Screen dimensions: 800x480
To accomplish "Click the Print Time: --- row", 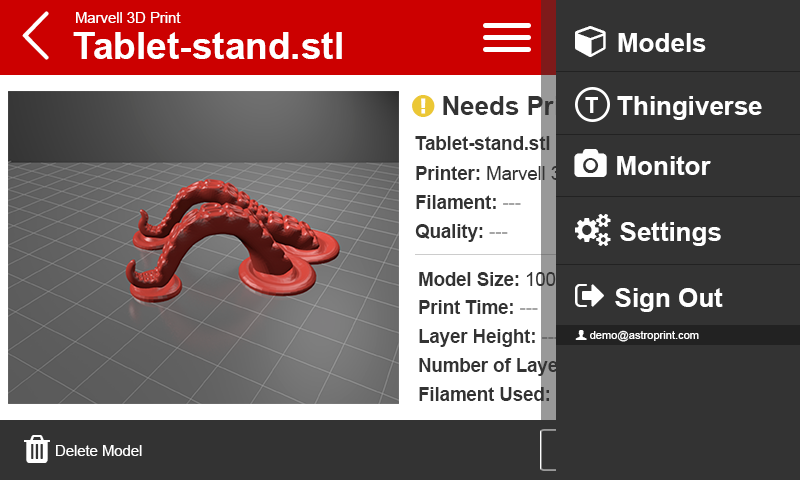I will click(x=478, y=308).
